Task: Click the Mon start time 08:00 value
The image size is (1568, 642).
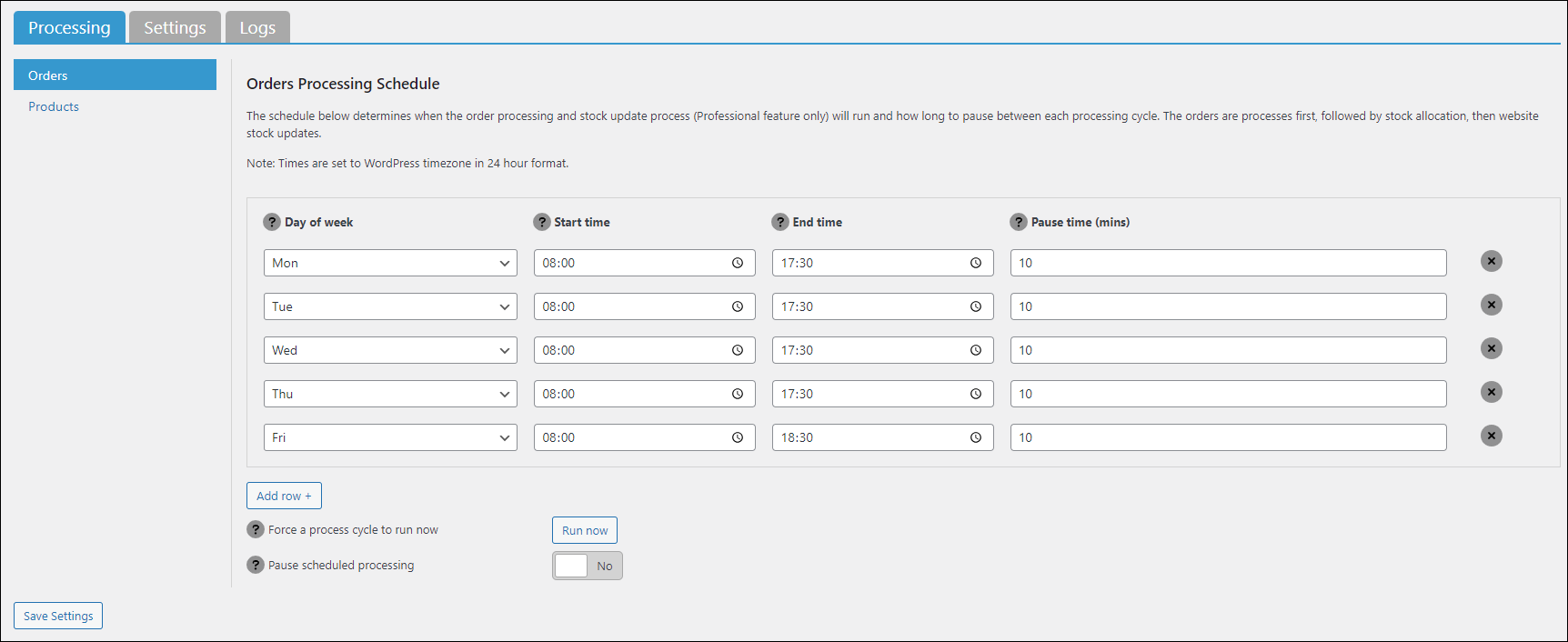Action: point(558,263)
